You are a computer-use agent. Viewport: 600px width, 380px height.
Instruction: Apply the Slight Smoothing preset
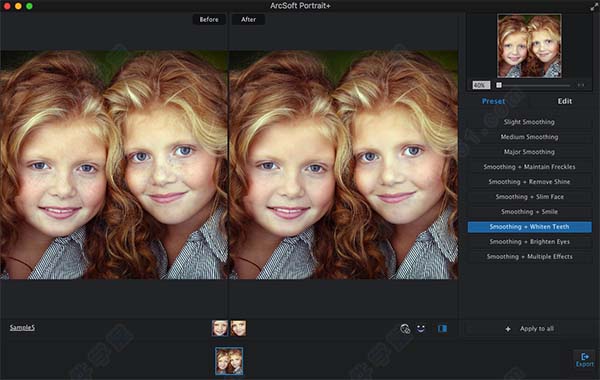(x=529, y=122)
